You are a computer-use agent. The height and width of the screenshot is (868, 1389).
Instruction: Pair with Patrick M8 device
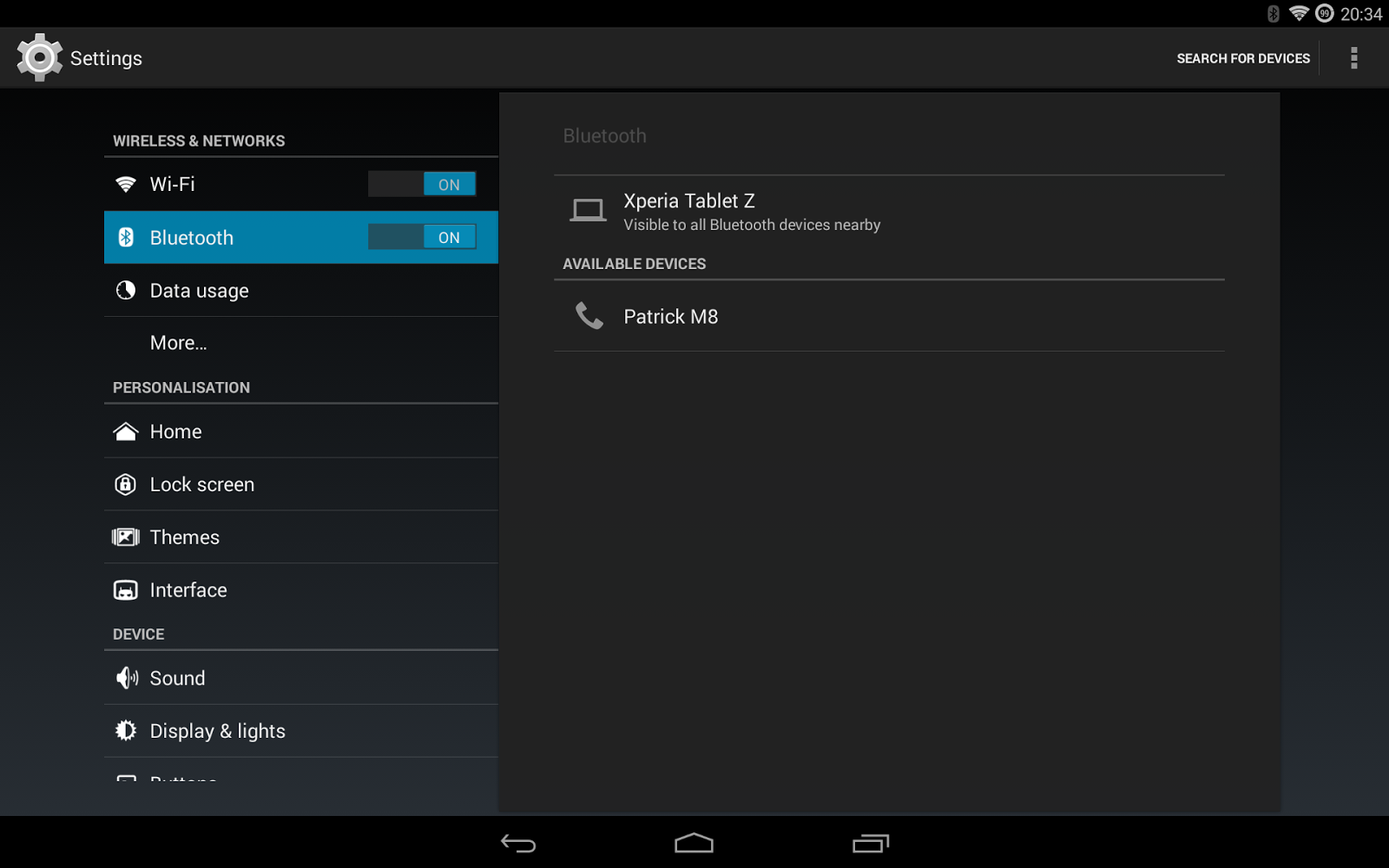[x=889, y=316]
